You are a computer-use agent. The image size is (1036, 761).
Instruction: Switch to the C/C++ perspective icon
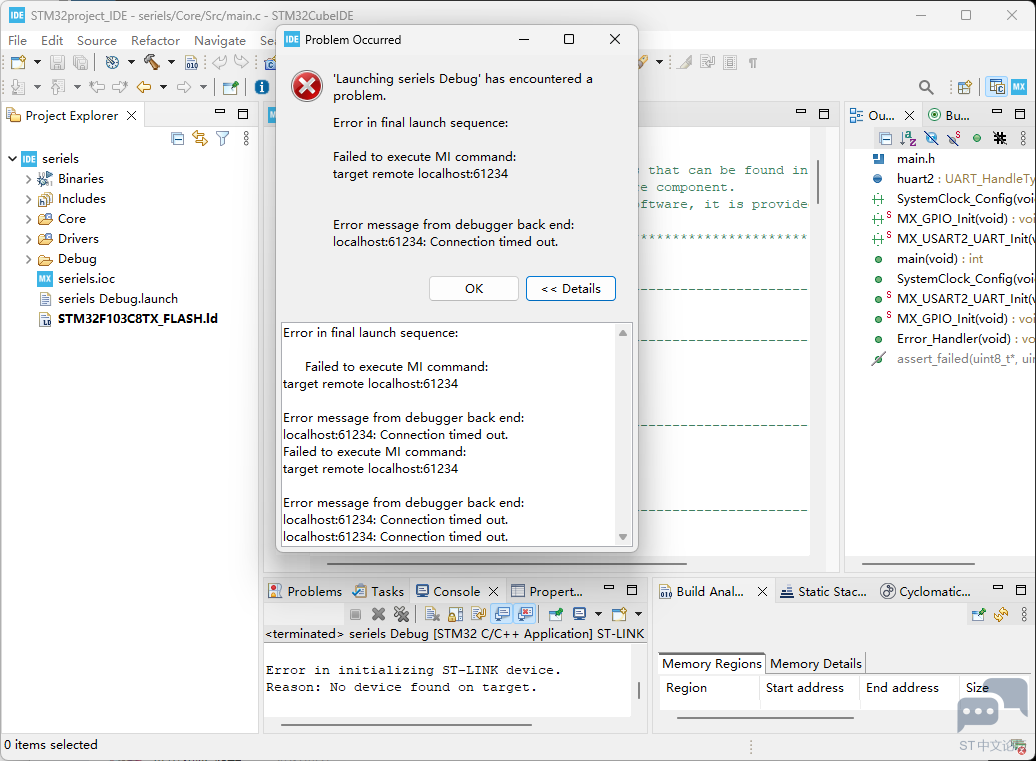[x=996, y=87]
